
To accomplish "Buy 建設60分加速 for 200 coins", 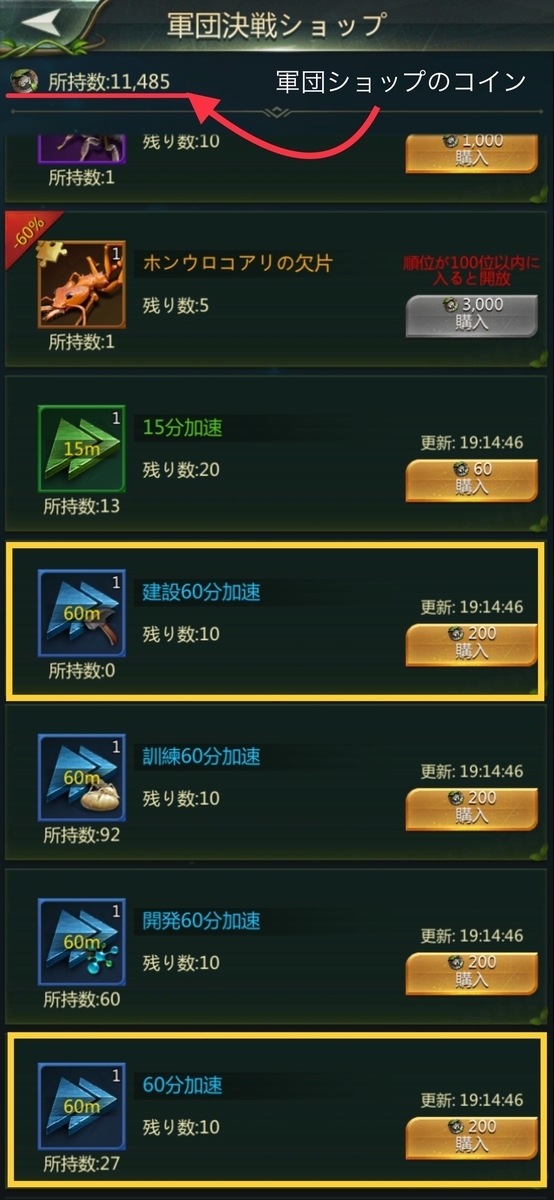I will (471, 645).
